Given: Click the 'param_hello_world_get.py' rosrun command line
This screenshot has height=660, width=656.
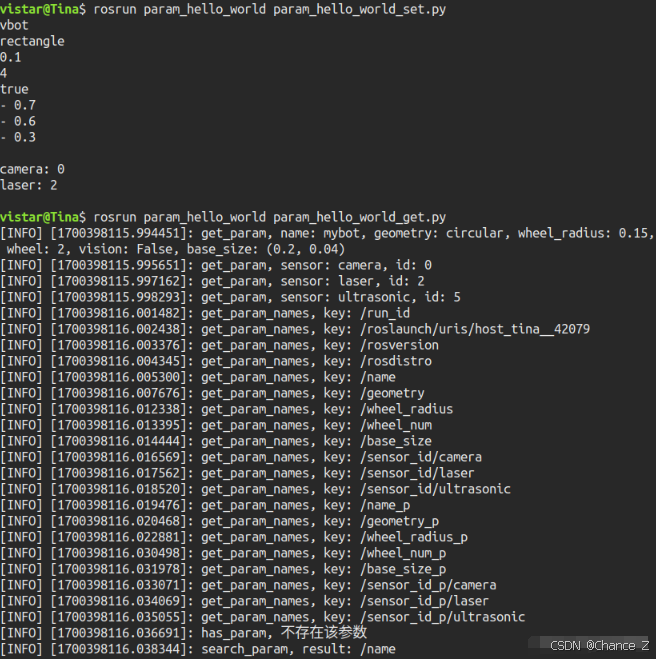Looking at the screenshot, I should click(269, 217).
